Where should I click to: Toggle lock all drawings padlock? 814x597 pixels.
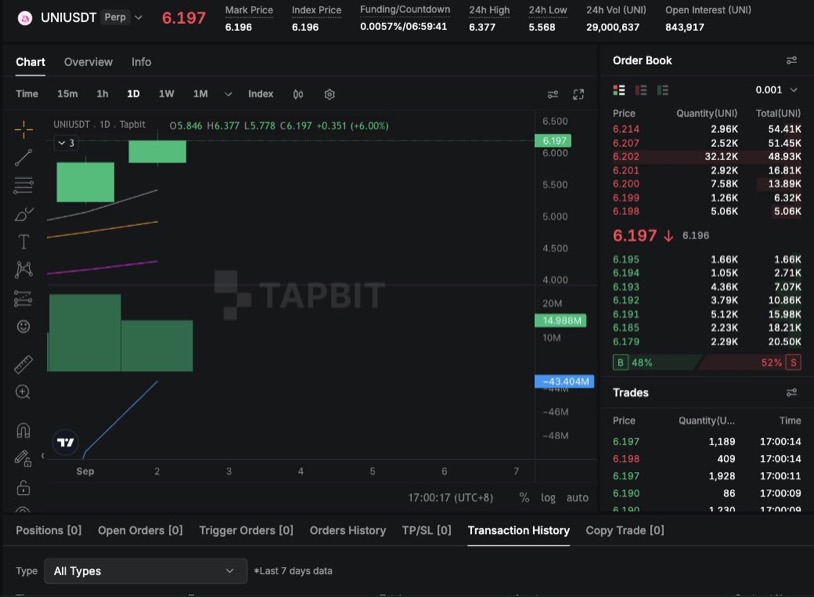point(23,487)
